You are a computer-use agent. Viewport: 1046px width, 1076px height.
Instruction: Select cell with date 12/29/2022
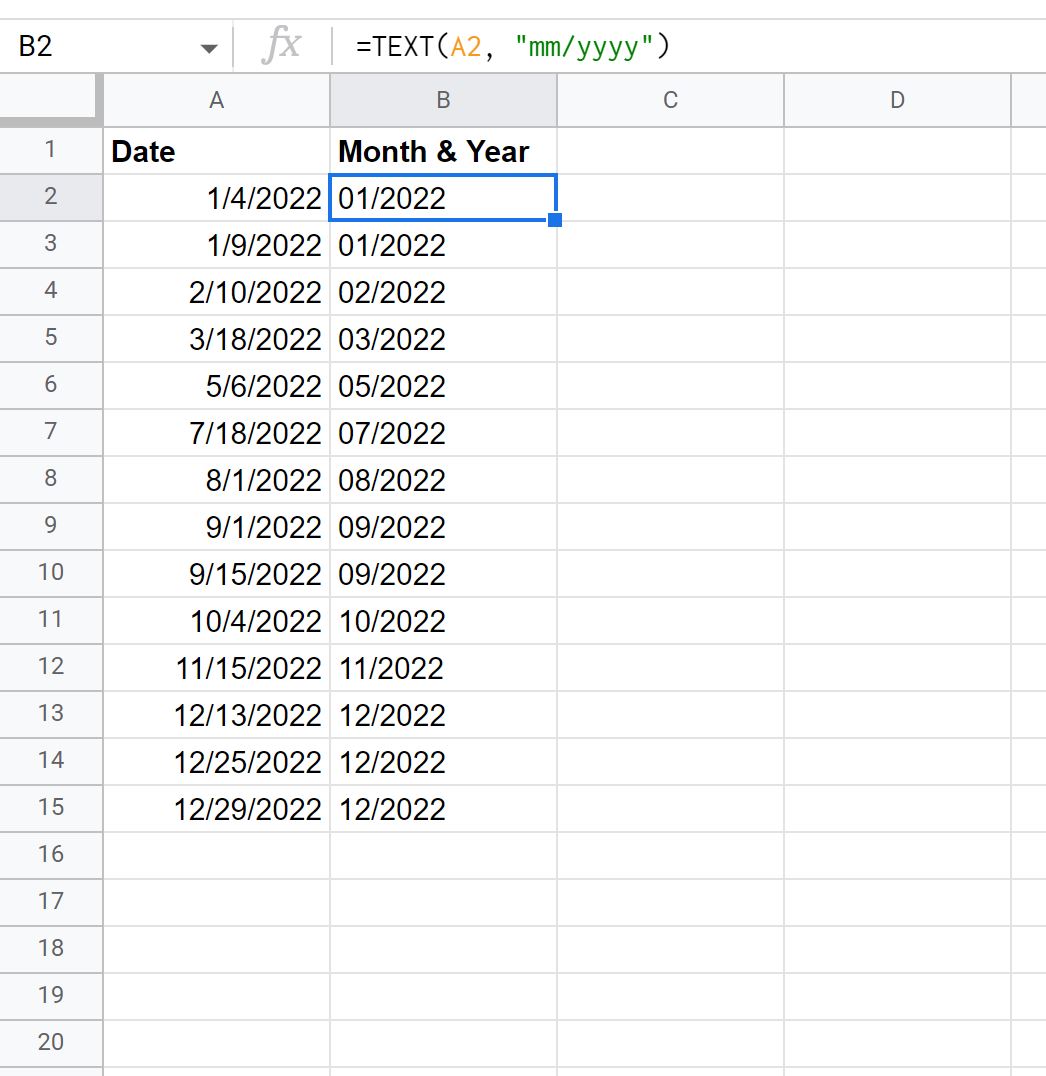[x=216, y=809]
